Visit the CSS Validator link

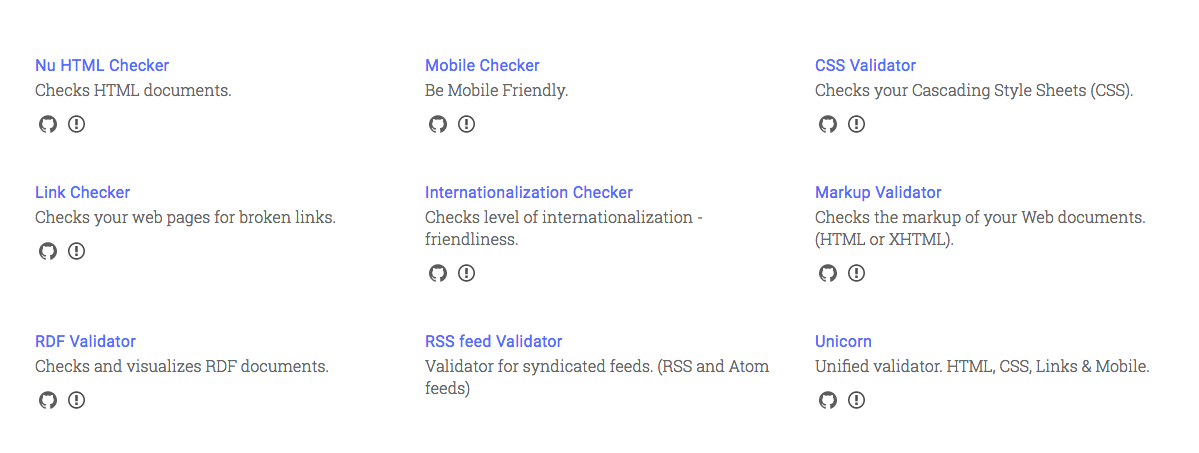pyautogui.click(x=866, y=66)
